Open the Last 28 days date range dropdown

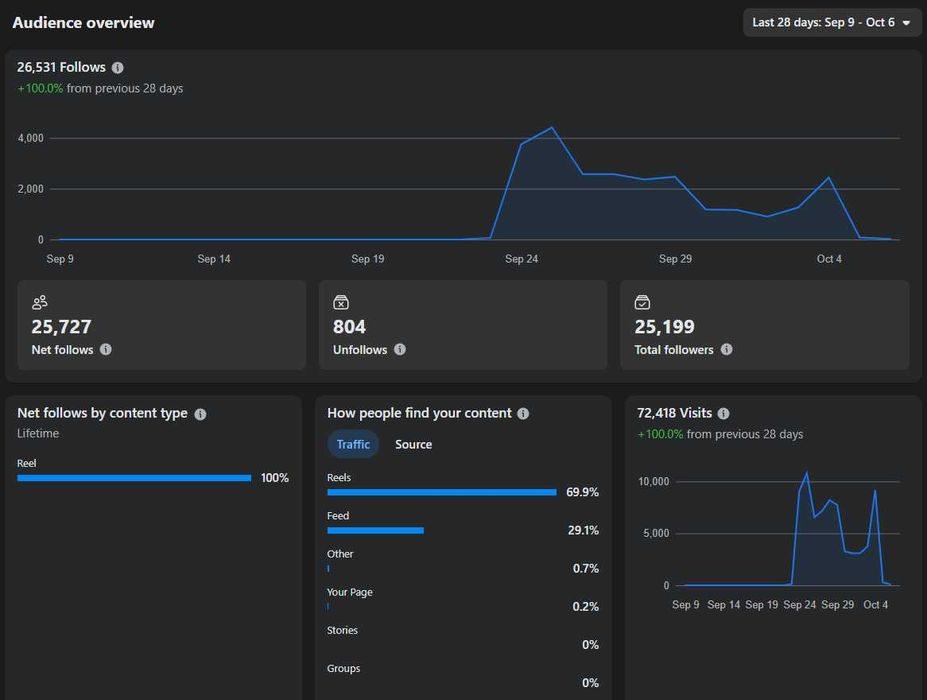coord(832,22)
